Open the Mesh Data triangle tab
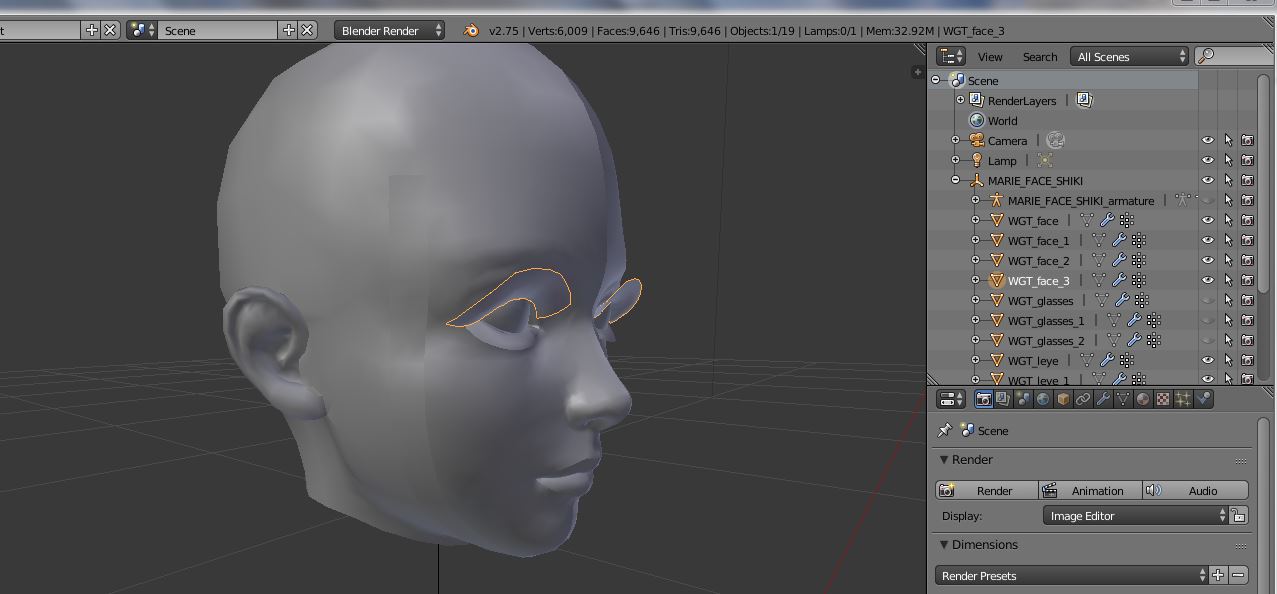This screenshot has height=594, width=1277. [1123, 399]
